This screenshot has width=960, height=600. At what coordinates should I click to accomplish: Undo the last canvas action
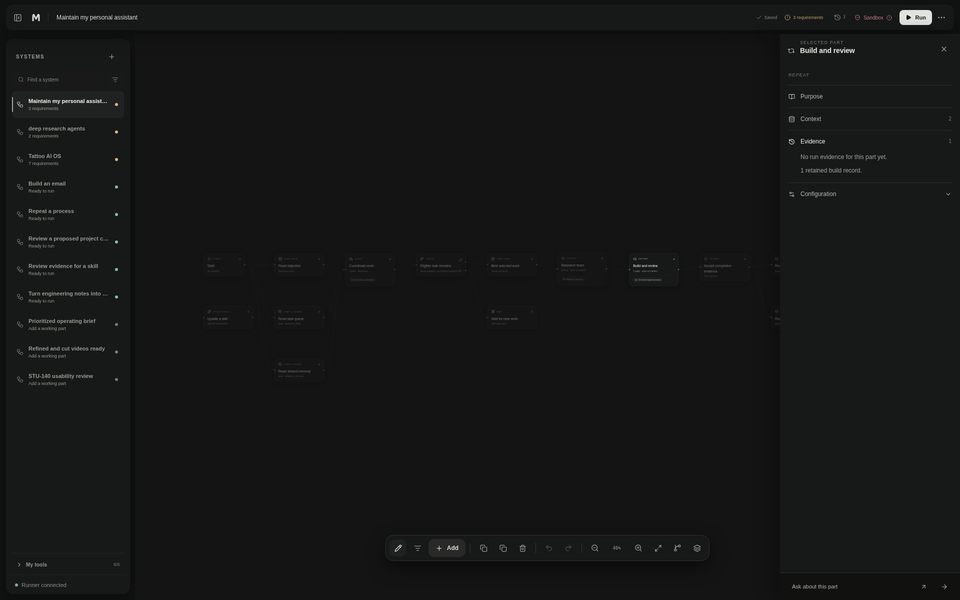tap(549, 549)
